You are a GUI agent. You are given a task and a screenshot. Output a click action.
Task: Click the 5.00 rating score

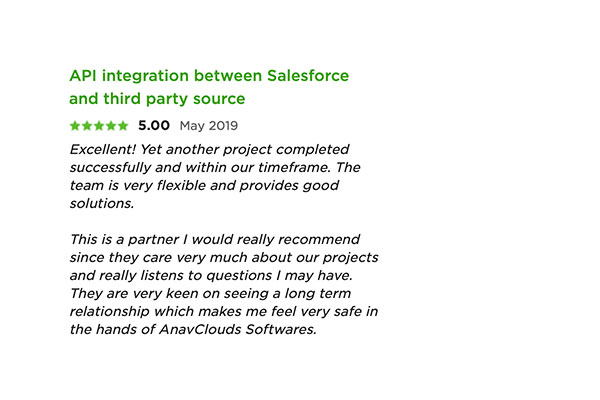pyautogui.click(x=154, y=126)
